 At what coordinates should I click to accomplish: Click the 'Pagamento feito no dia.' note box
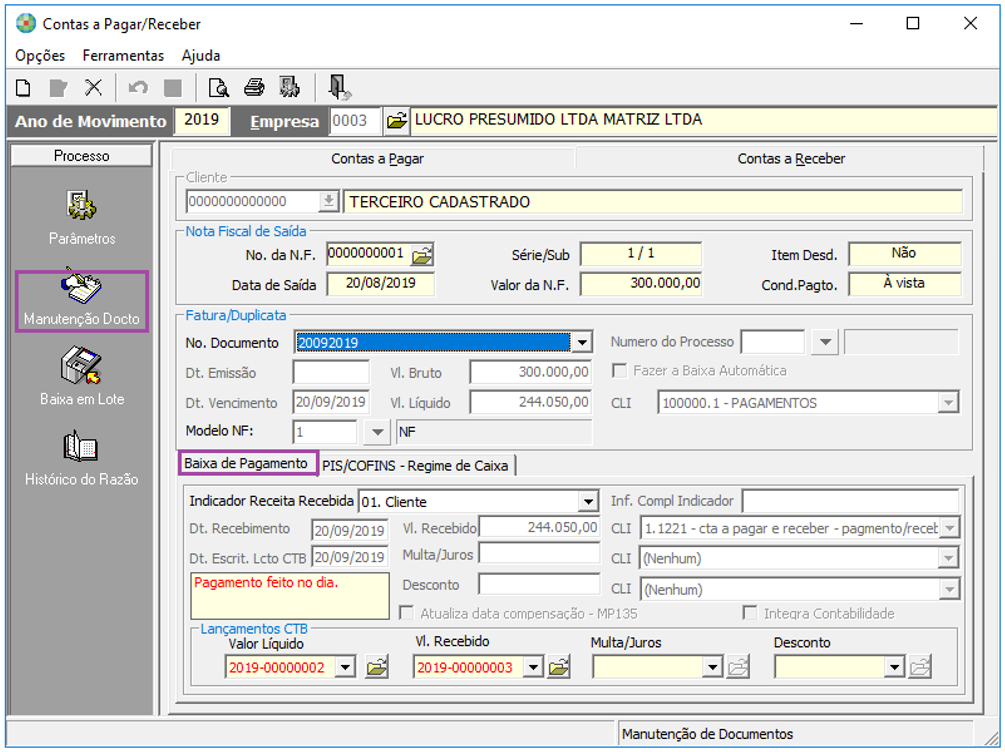click(x=290, y=596)
